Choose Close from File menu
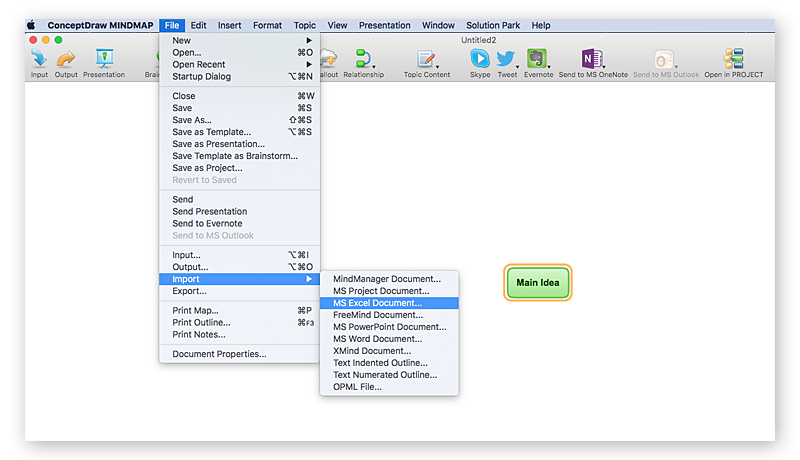This screenshot has width=800, height=460. [240, 96]
